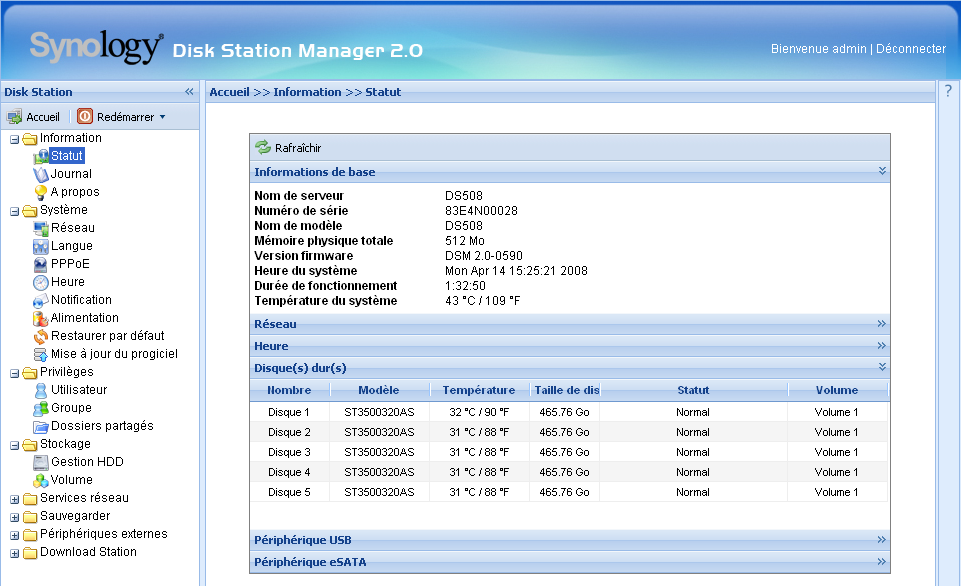This screenshot has width=961, height=586.
Task: Expand the Heure section chevron in status panel
Action: click(x=882, y=345)
